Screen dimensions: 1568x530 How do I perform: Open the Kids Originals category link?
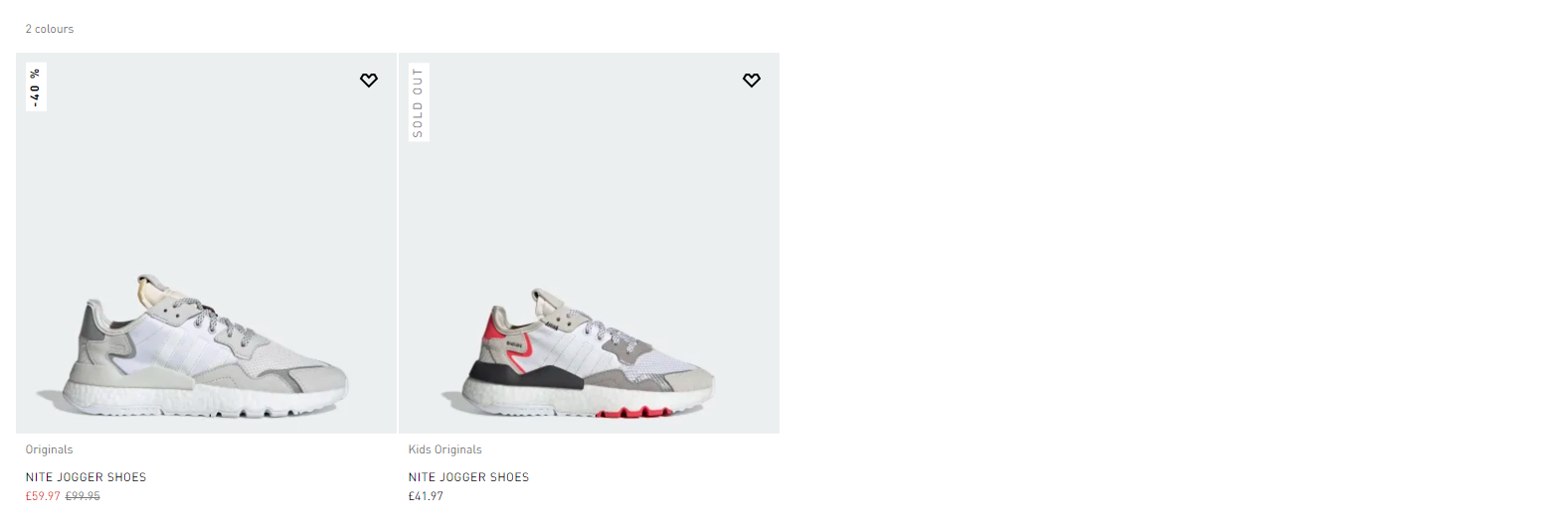pyautogui.click(x=445, y=449)
